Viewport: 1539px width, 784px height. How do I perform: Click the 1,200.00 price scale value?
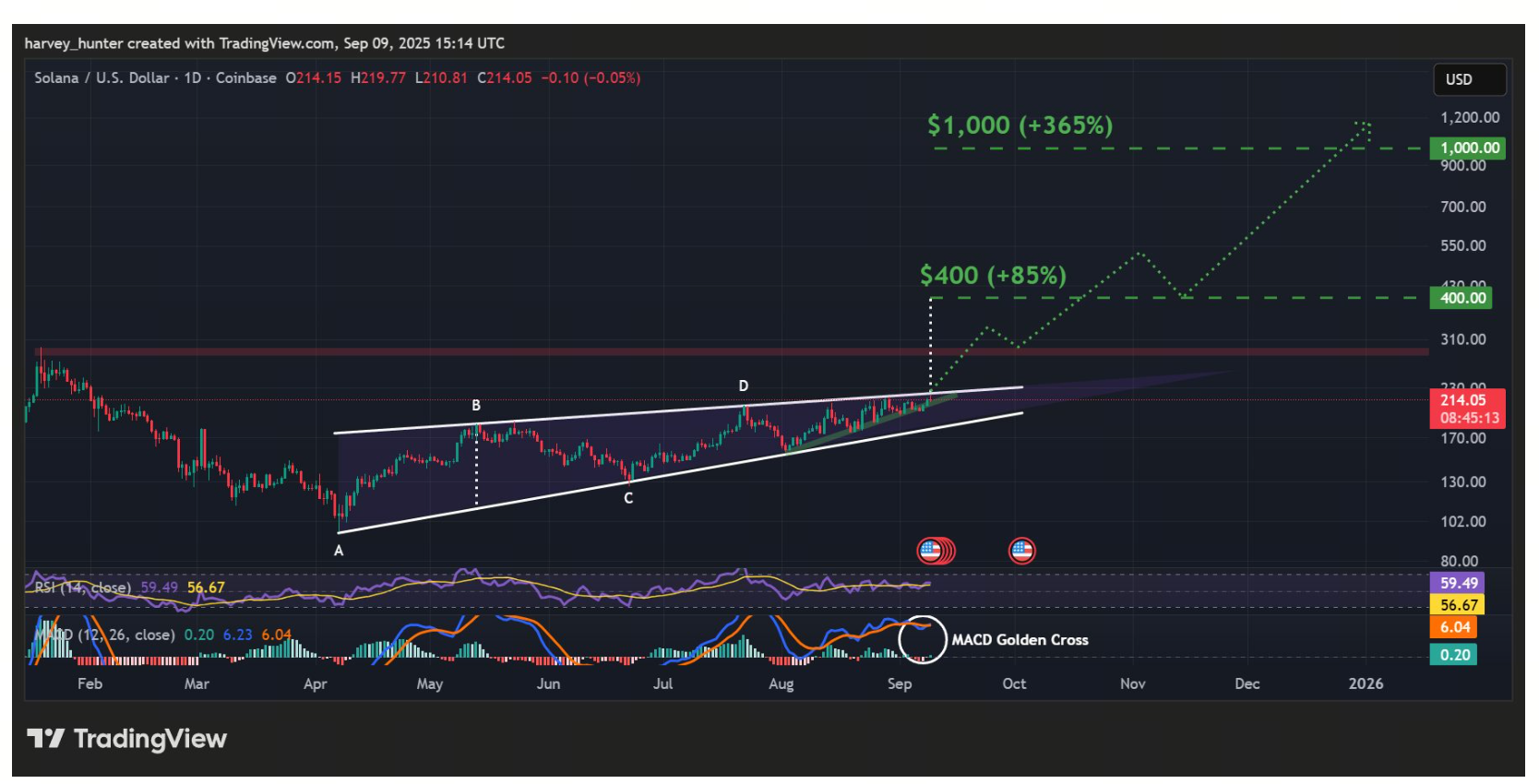pyautogui.click(x=1470, y=117)
